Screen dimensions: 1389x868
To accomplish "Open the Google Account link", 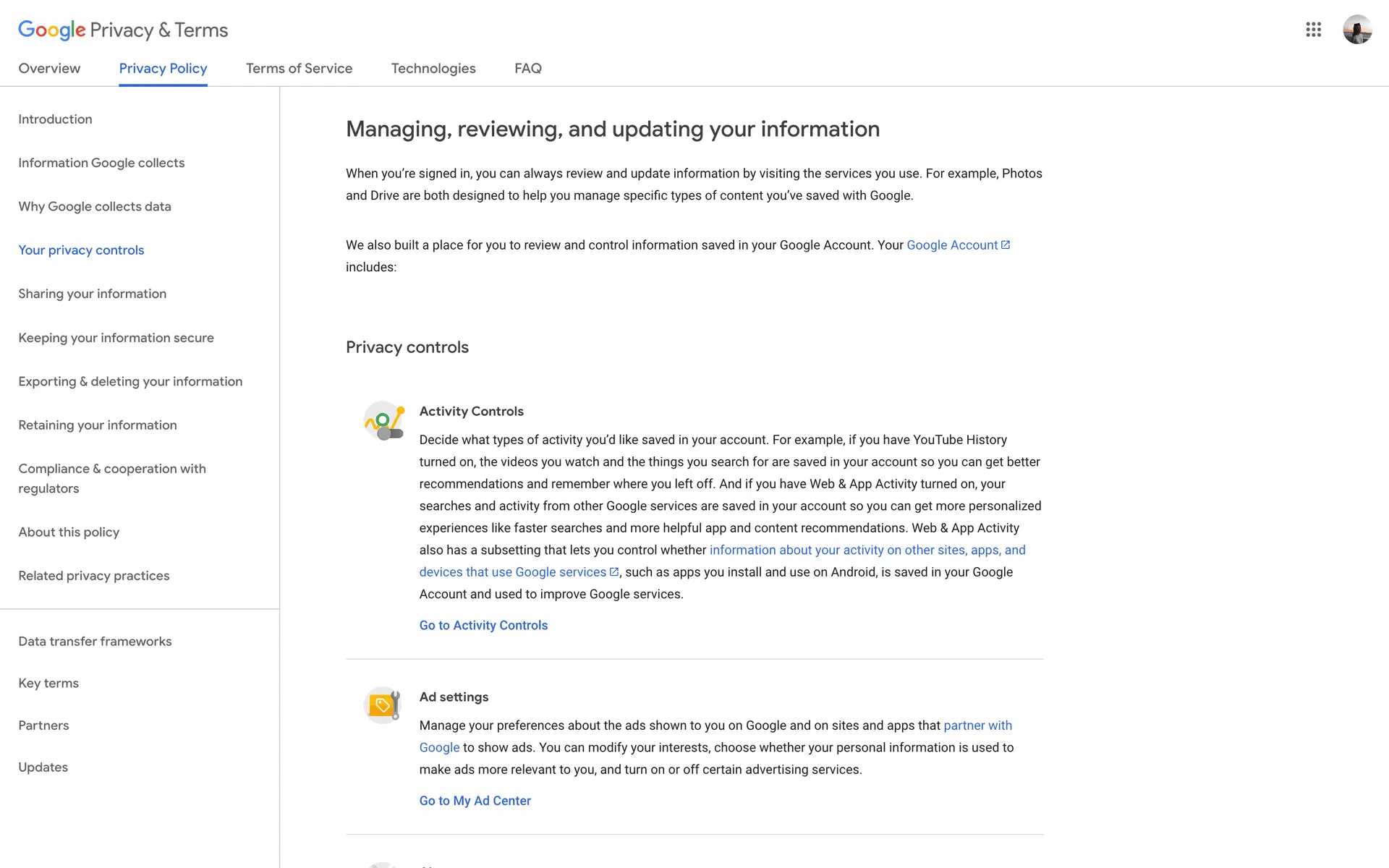I will coord(951,245).
